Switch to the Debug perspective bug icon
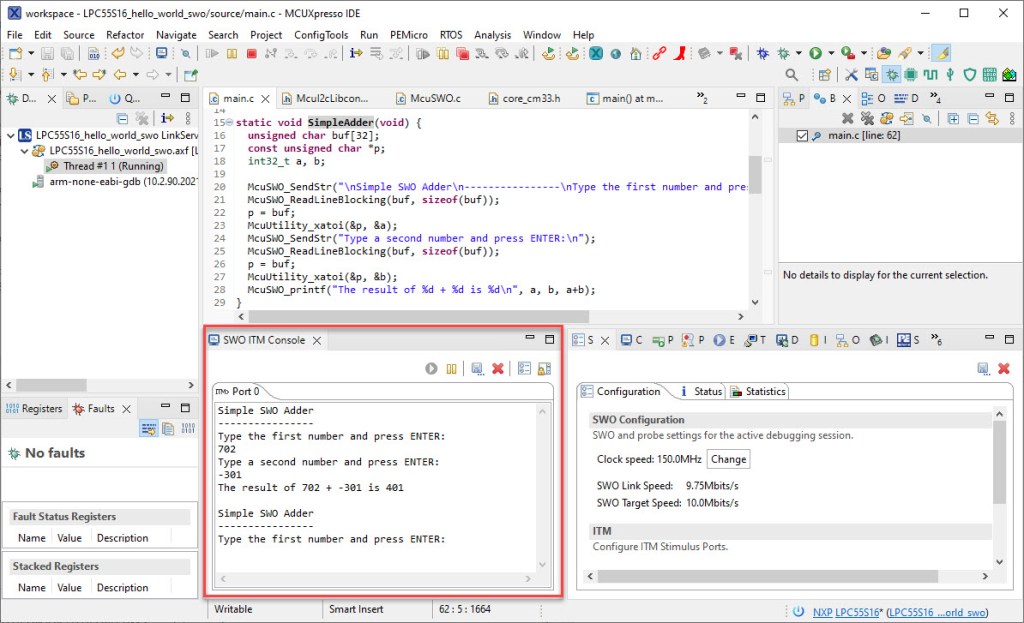Image resolution: width=1024 pixels, height=623 pixels. pos(893,75)
